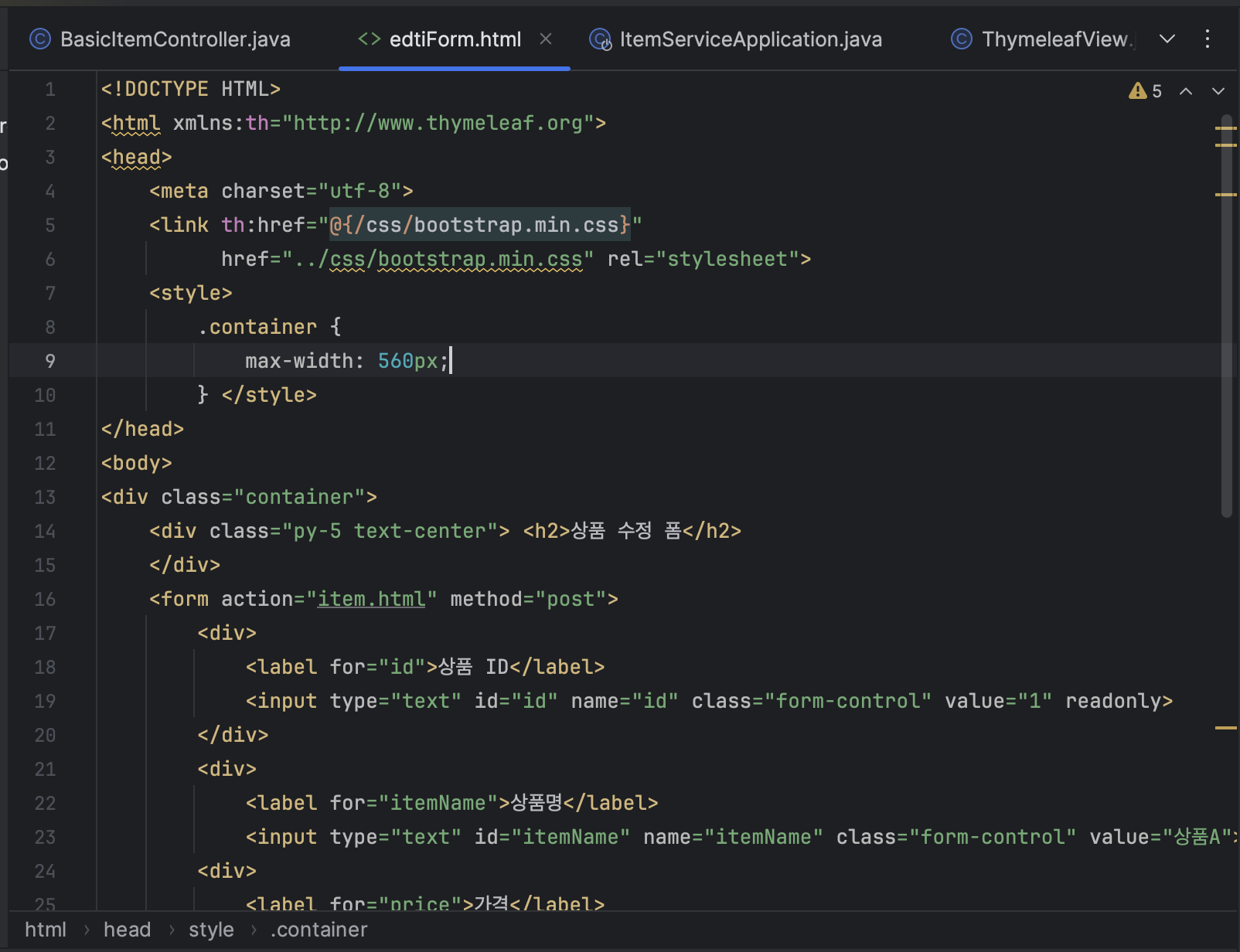Click the .container selector on line 8
This screenshot has height=952, width=1240.
257,327
